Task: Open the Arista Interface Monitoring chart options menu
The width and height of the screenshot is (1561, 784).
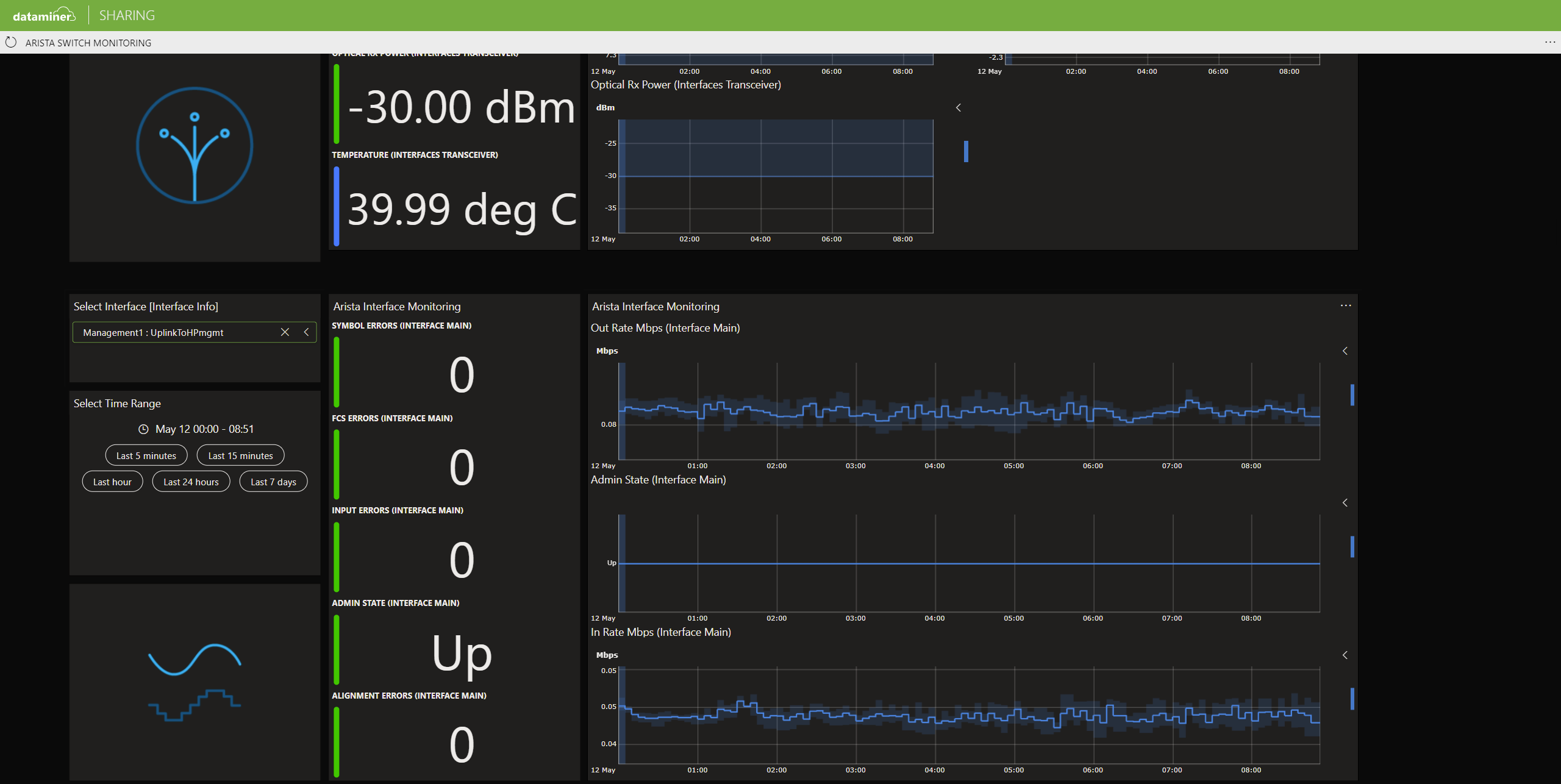Action: click(x=1345, y=305)
